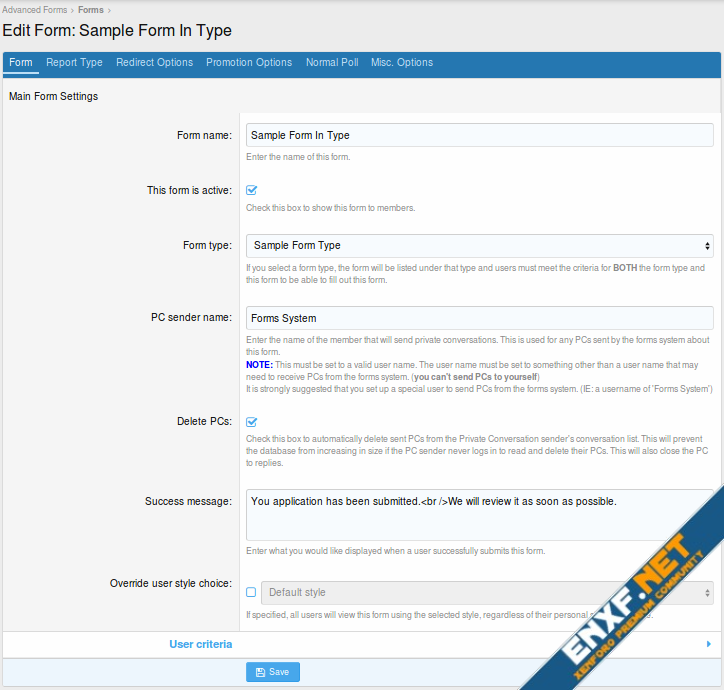
Task: Click the blue NOTE: label
Action: pyautogui.click(x=259, y=365)
